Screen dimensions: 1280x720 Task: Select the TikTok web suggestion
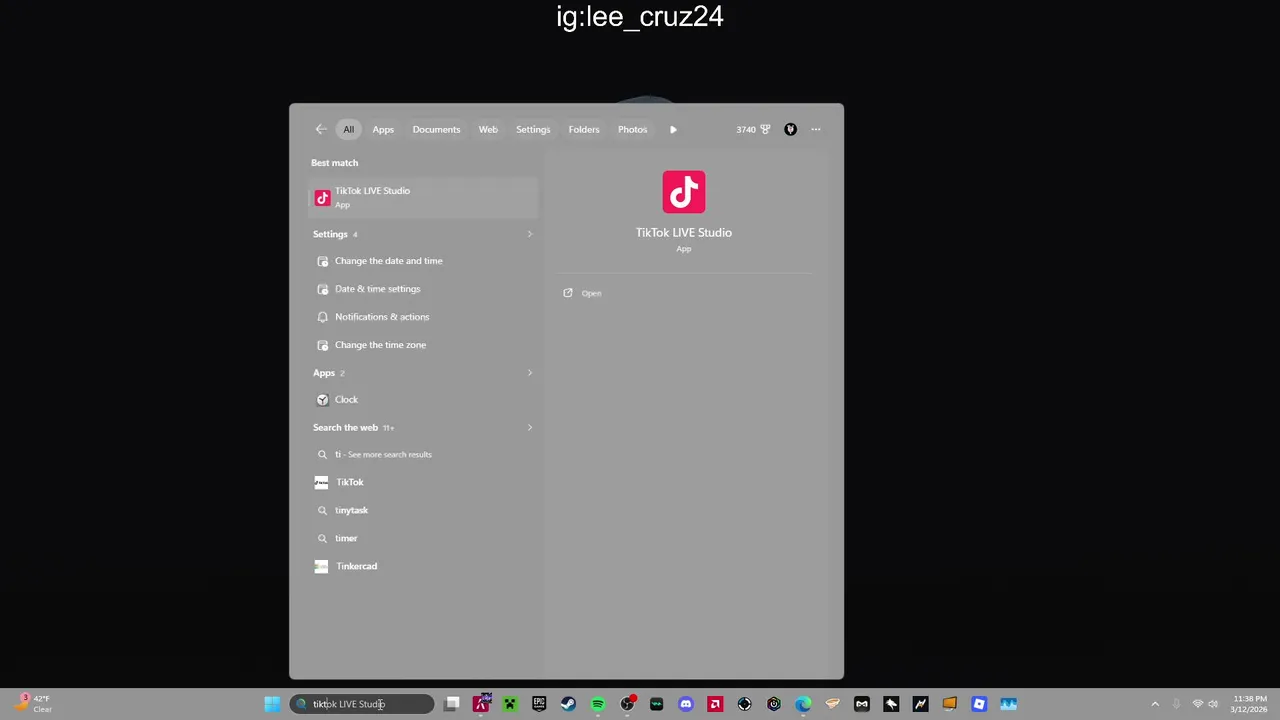(x=424, y=482)
